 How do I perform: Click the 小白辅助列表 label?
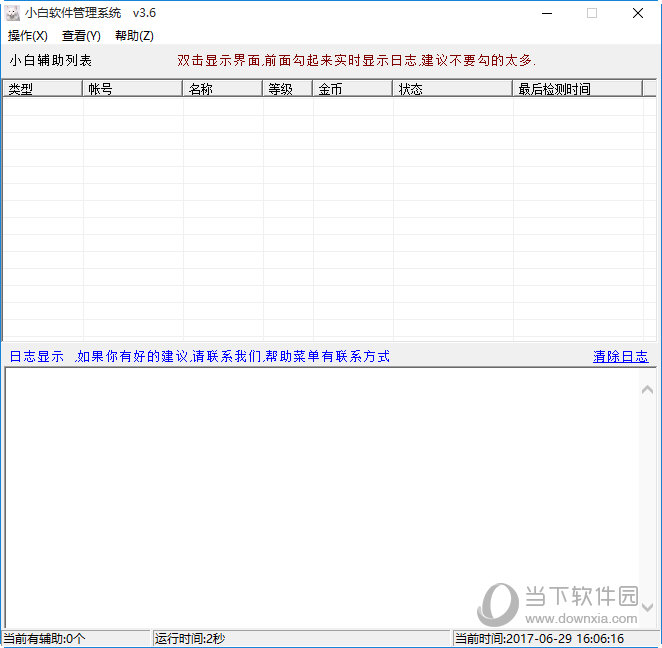[x=51, y=60]
